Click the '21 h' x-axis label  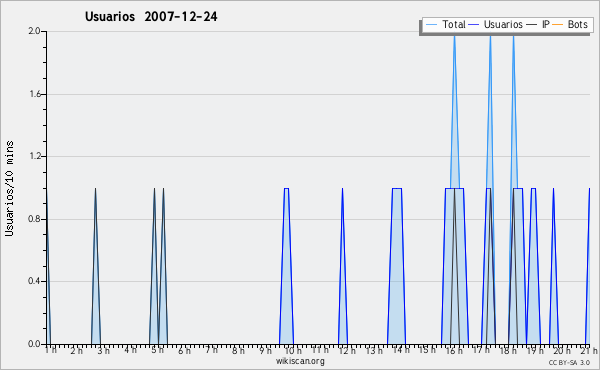pyautogui.click(x=589, y=350)
